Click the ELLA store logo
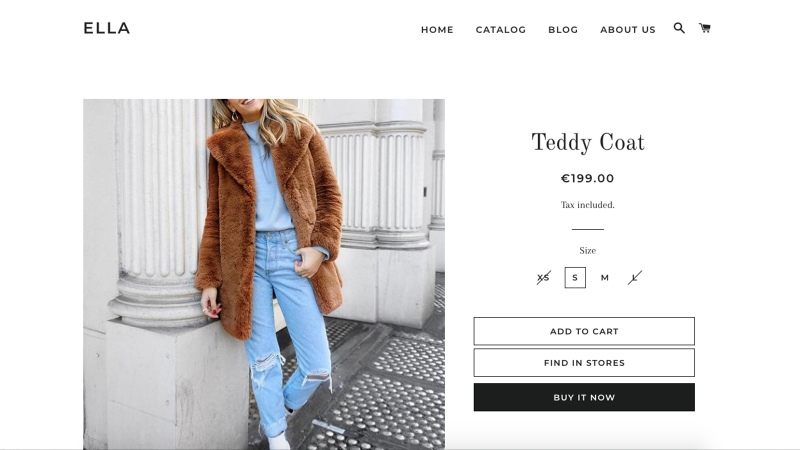The width and height of the screenshot is (800, 450). (x=107, y=28)
